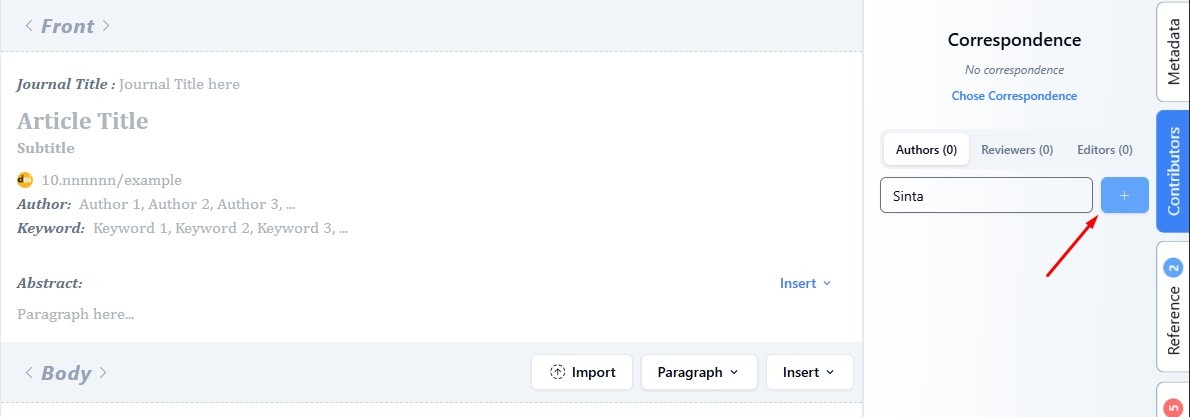Click the plus button to add author
Viewport: 1190px width, 417px height.
[1124, 195]
